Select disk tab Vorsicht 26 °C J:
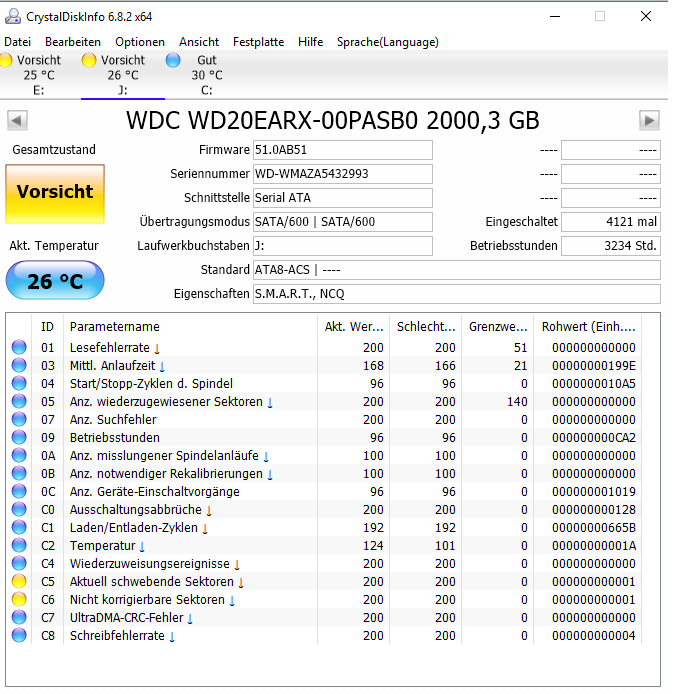Viewport: 700px width, 694px height. [x=123, y=75]
